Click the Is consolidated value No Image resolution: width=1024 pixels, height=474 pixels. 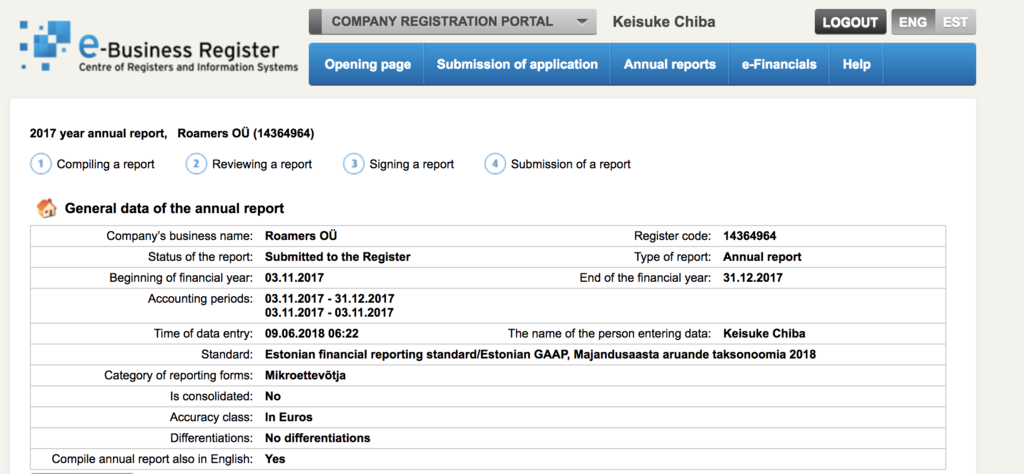pyautogui.click(x=273, y=396)
